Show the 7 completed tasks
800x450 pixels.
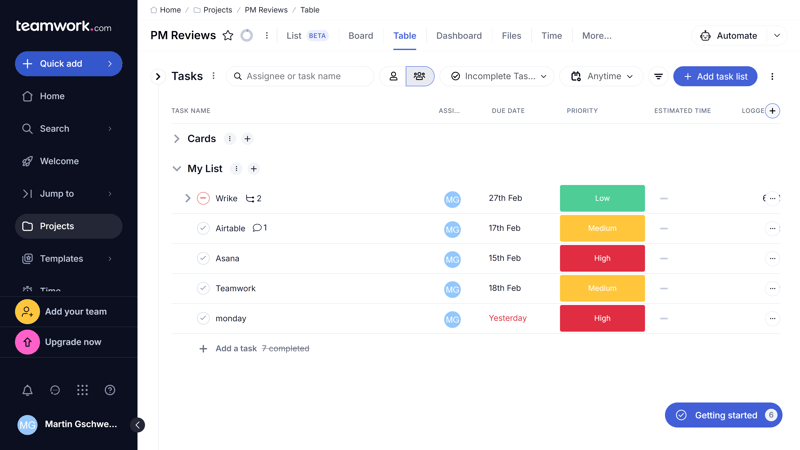click(285, 348)
